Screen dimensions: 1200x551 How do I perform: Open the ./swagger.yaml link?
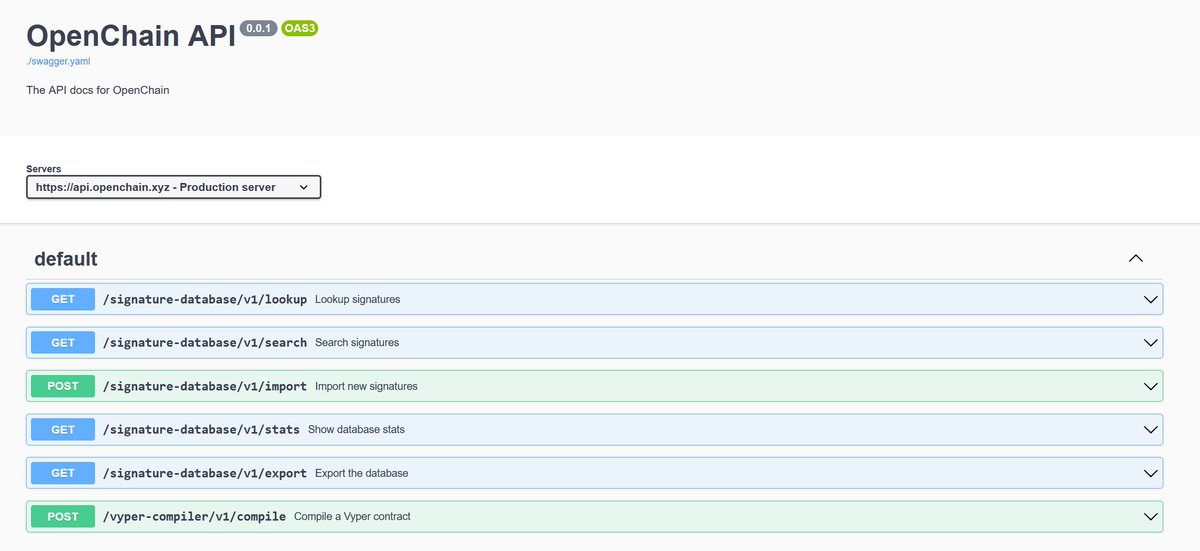click(59, 61)
